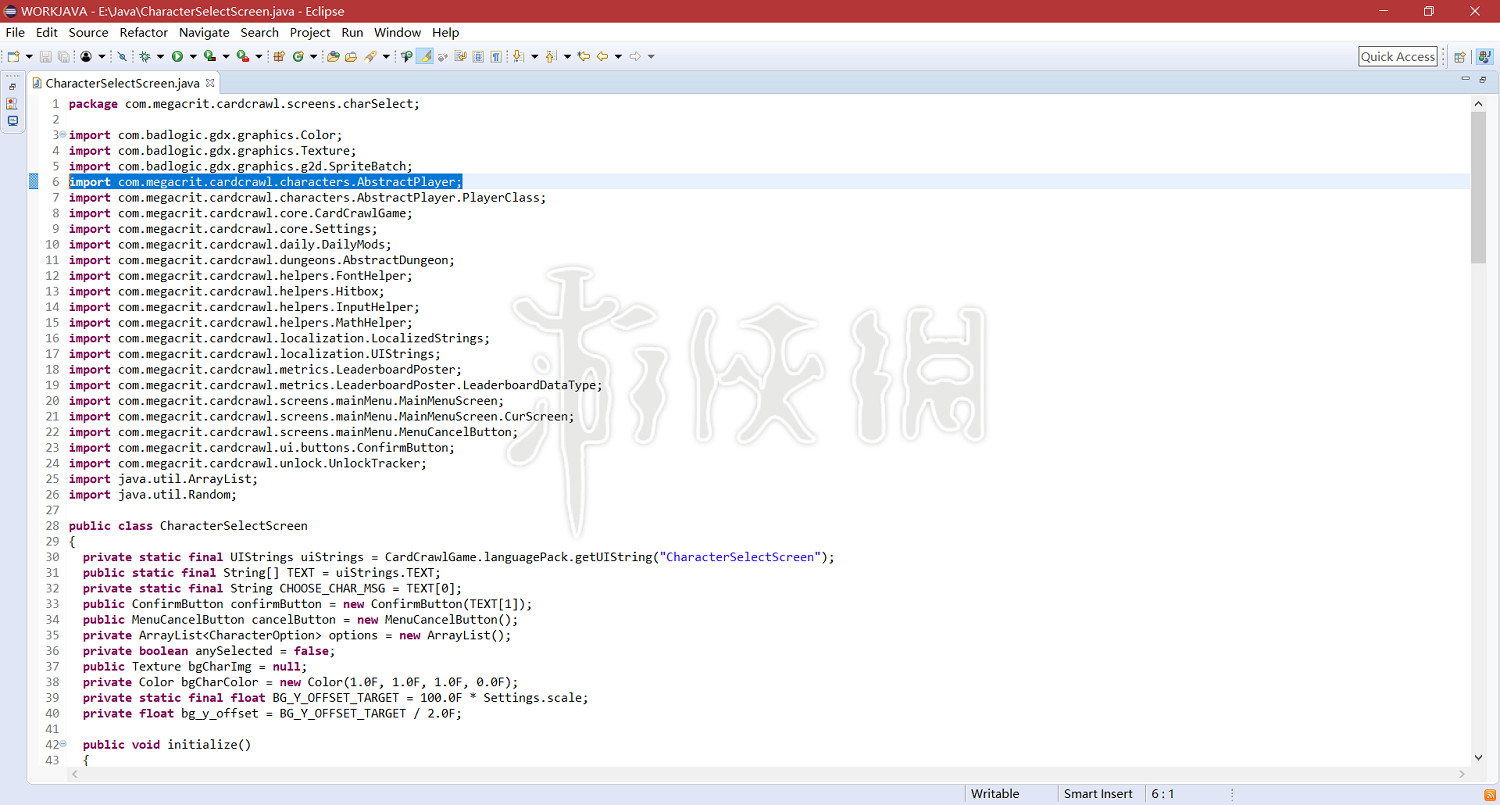Expand the New file dropdown arrow
The width and height of the screenshot is (1500, 805).
[29, 57]
